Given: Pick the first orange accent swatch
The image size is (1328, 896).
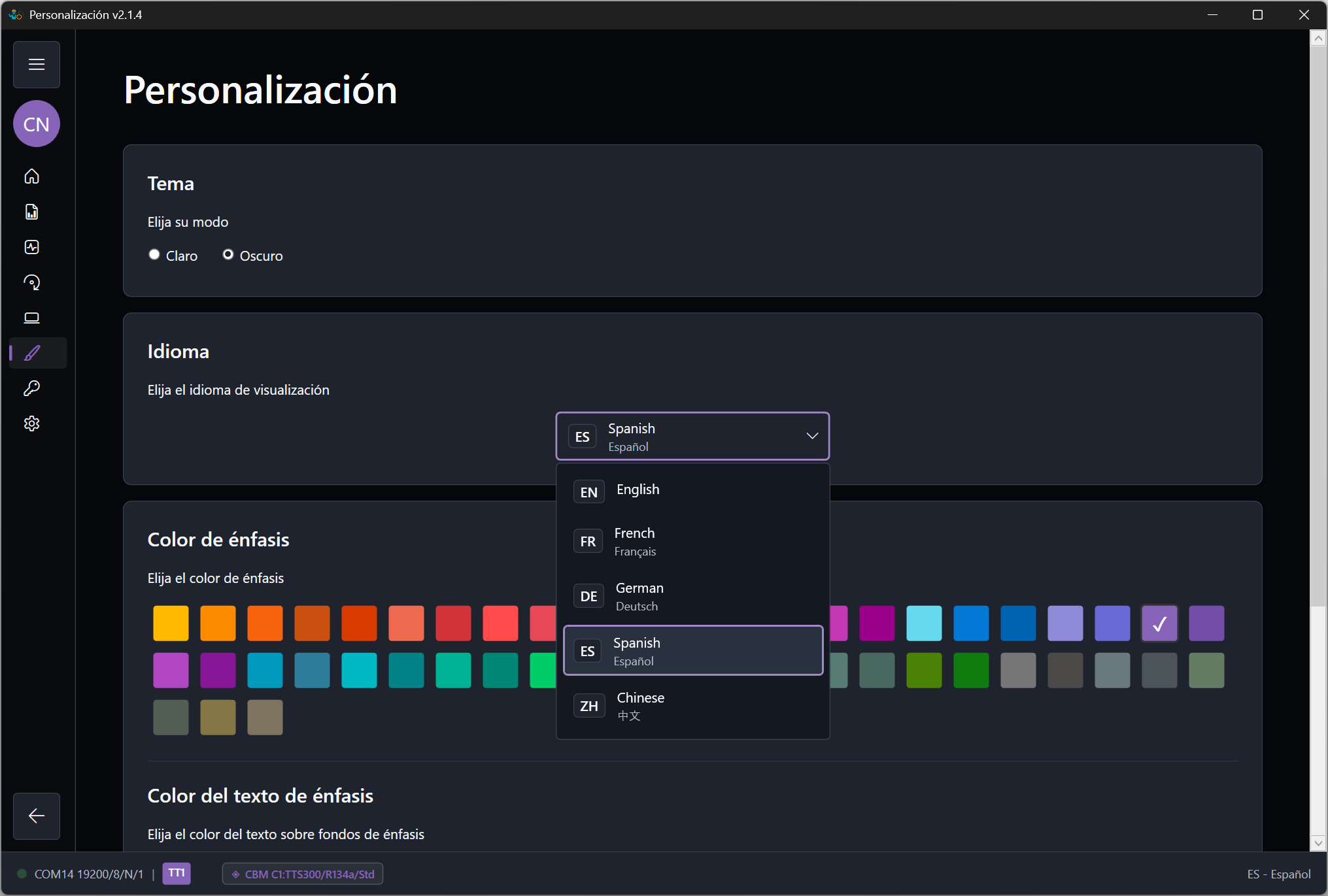Looking at the screenshot, I should 218,623.
